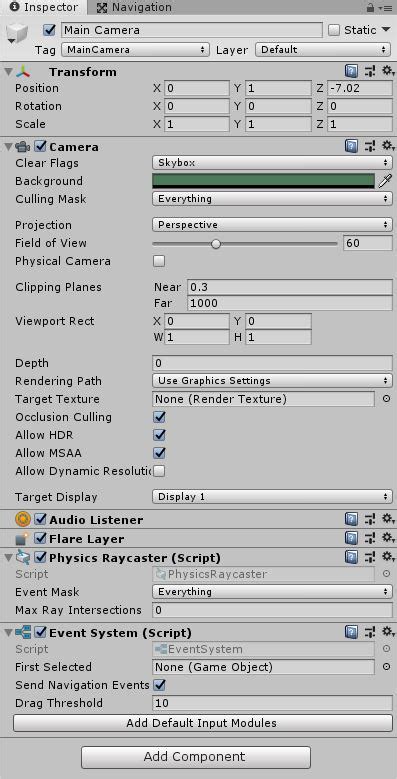Open Static options dropdown arrow
397x779 pixels.
pos(386,30)
